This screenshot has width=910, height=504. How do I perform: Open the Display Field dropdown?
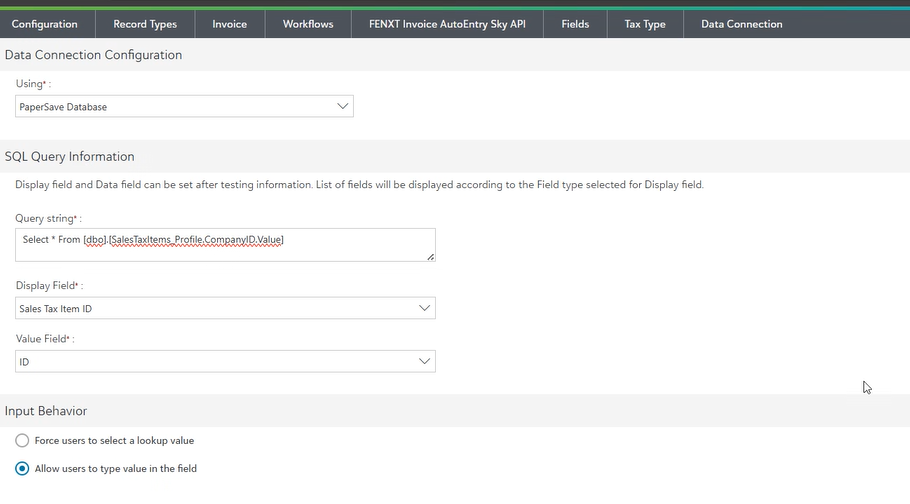pos(225,308)
